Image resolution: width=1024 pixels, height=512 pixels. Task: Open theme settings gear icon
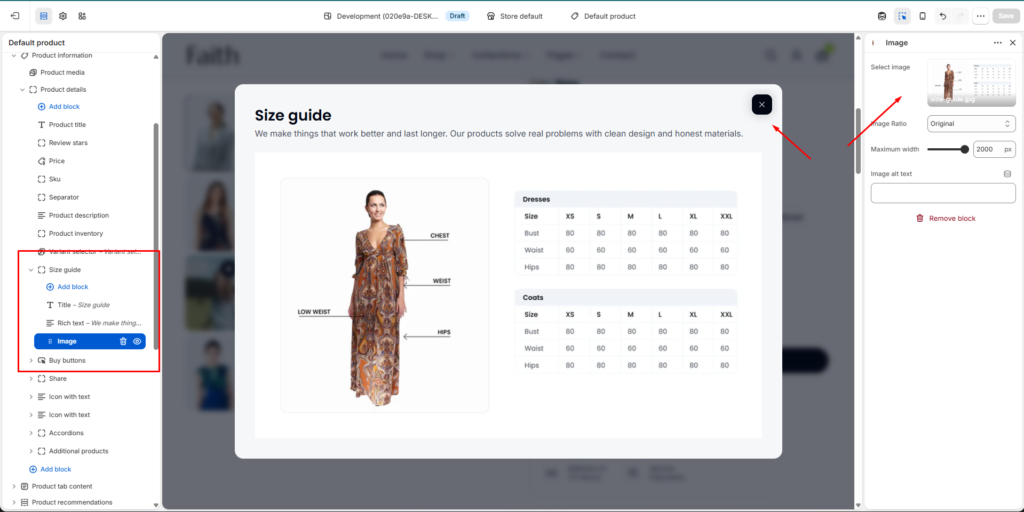tap(63, 16)
